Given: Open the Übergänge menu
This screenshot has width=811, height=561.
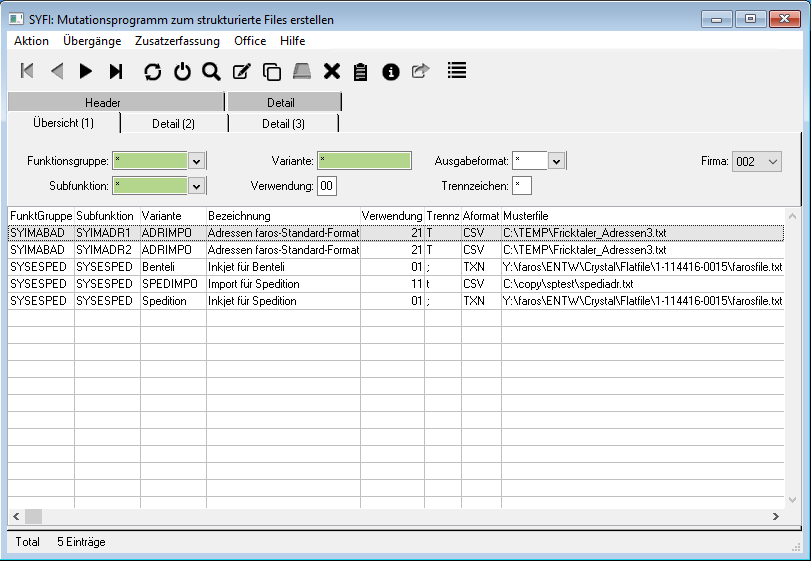Looking at the screenshot, I should tap(92, 41).
